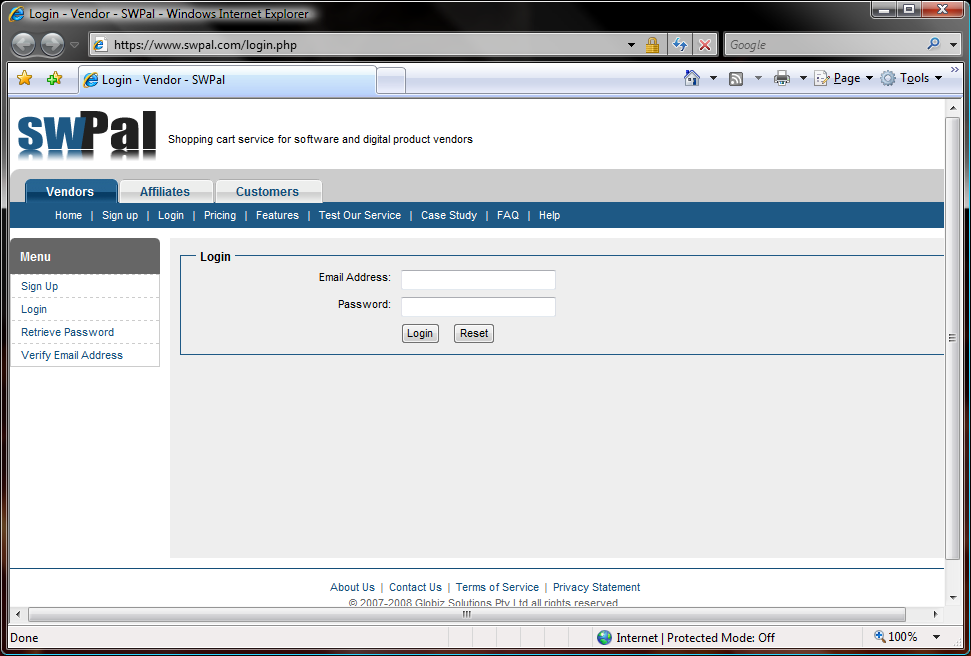Open the Case Study link
This screenshot has height=656, width=971.
click(x=449, y=215)
